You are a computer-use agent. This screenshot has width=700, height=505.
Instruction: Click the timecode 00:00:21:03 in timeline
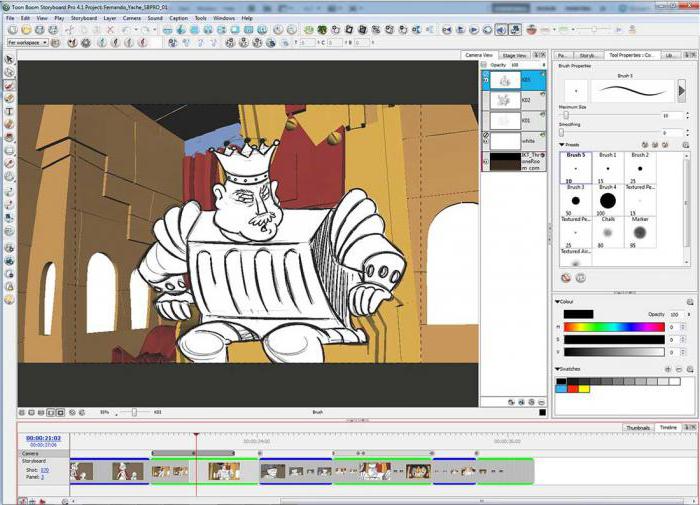pyautogui.click(x=43, y=438)
